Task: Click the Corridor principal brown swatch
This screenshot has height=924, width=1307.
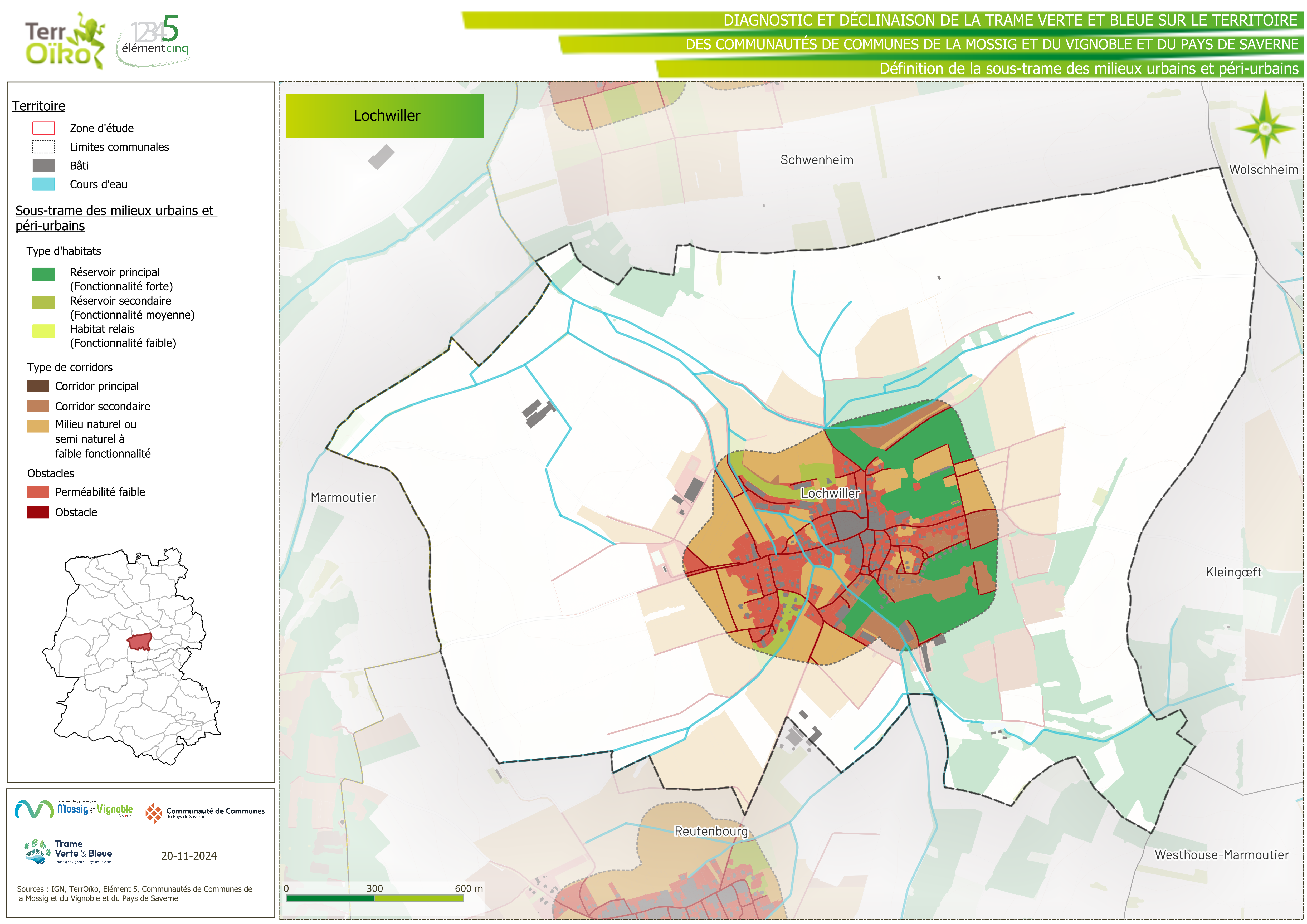Action: click(38, 386)
